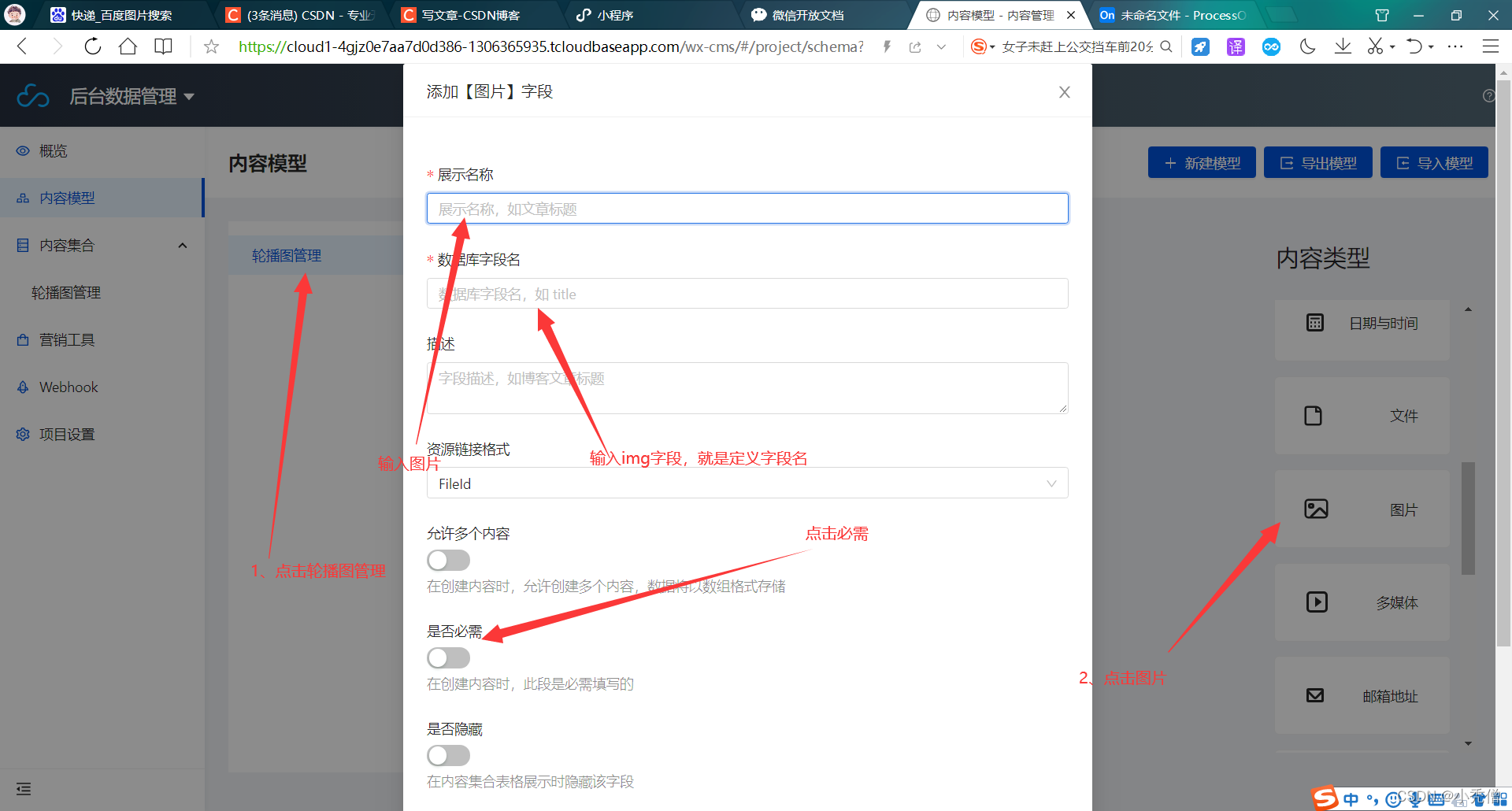Switch to 微信开放文档 tab

807,15
